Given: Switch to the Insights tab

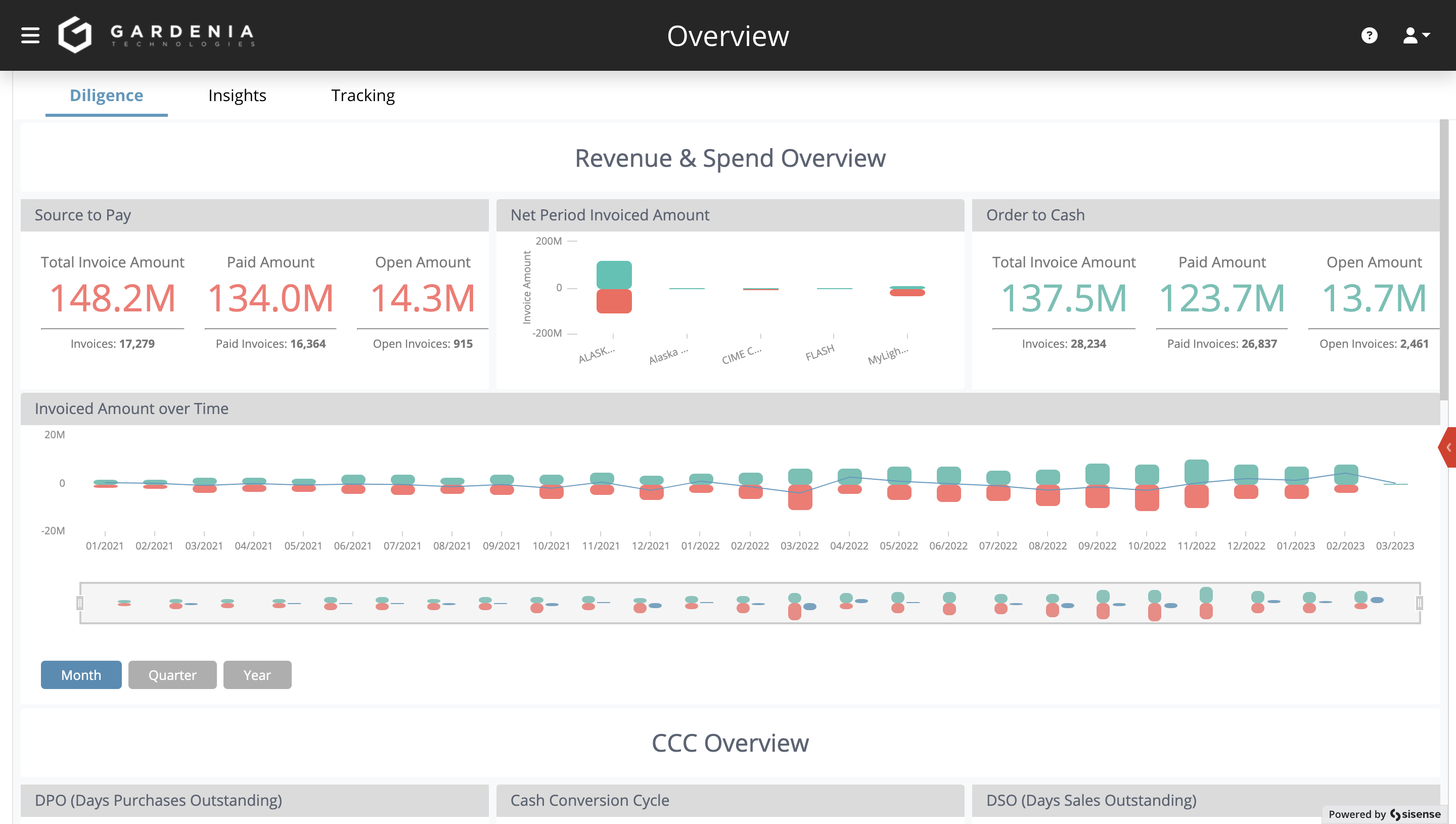Looking at the screenshot, I should 237,95.
